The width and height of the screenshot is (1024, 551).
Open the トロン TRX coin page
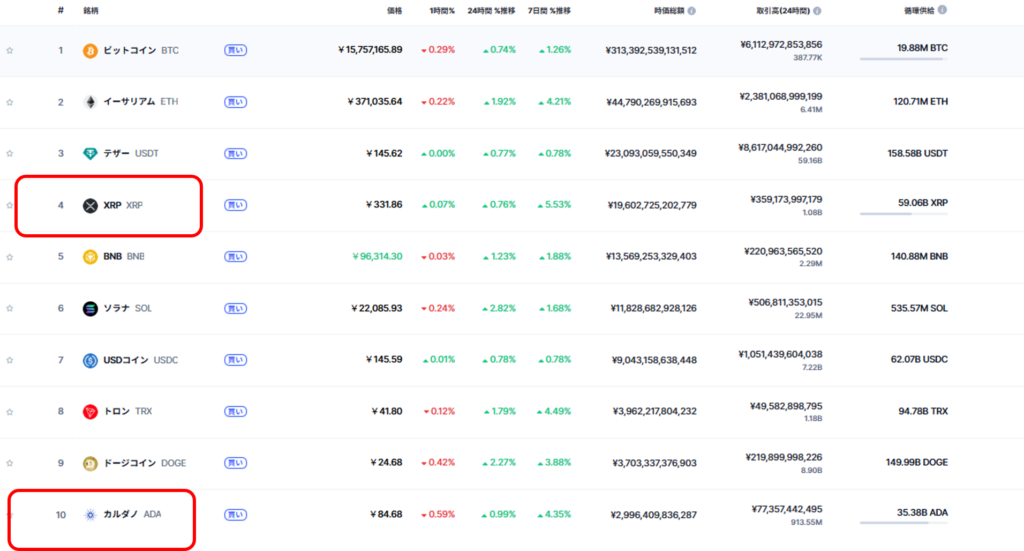127,411
